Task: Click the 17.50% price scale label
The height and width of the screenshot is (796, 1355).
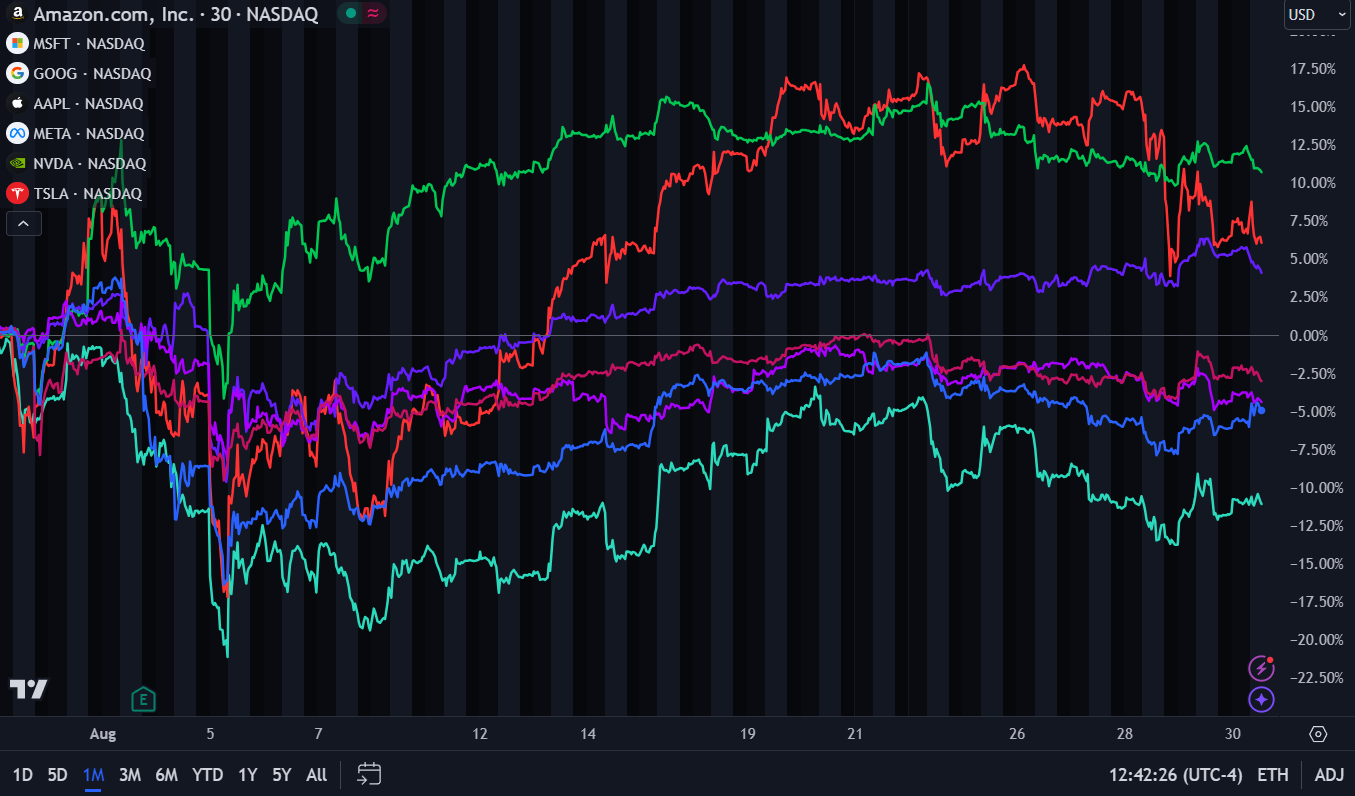Action: pyautogui.click(x=1314, y=69)
